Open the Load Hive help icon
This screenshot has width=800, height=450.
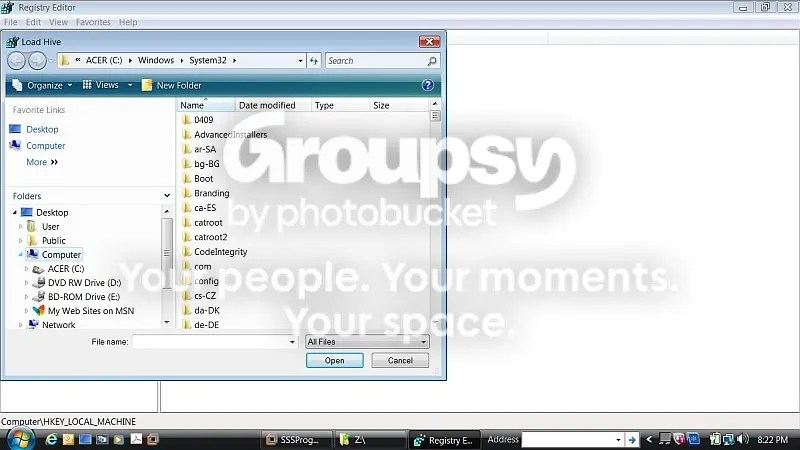428,85
